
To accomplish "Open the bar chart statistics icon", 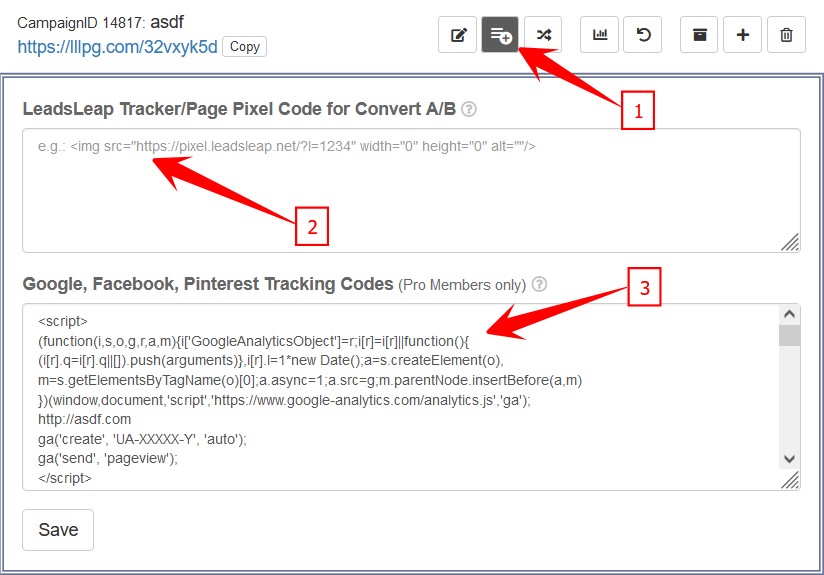I will (x=600, y=35).
